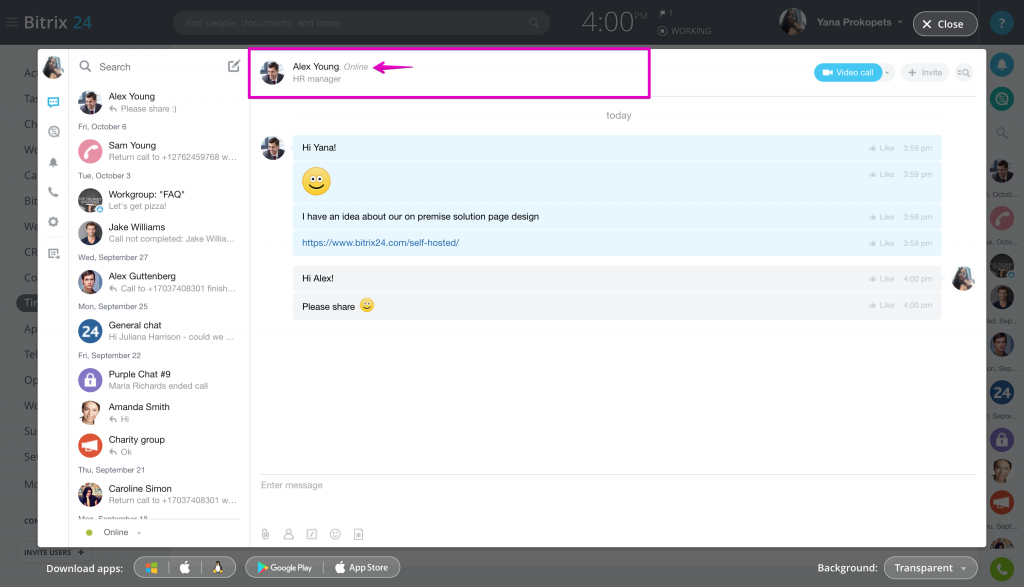Viewport: 1024px width, 587px height.
Task: Click the document icon below message input
Action: tap(359, 534)
